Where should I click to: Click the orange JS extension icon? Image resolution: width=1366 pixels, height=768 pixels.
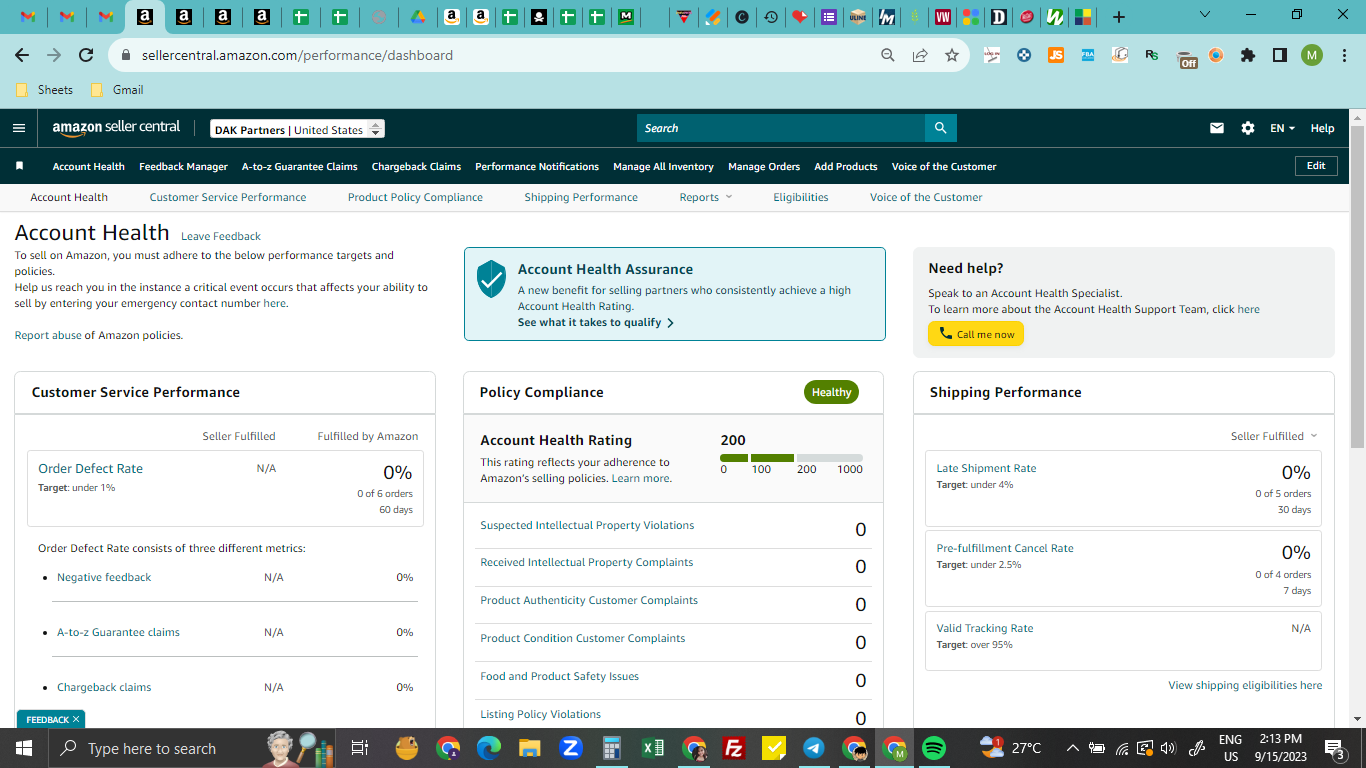click(x=1056, y=55)
